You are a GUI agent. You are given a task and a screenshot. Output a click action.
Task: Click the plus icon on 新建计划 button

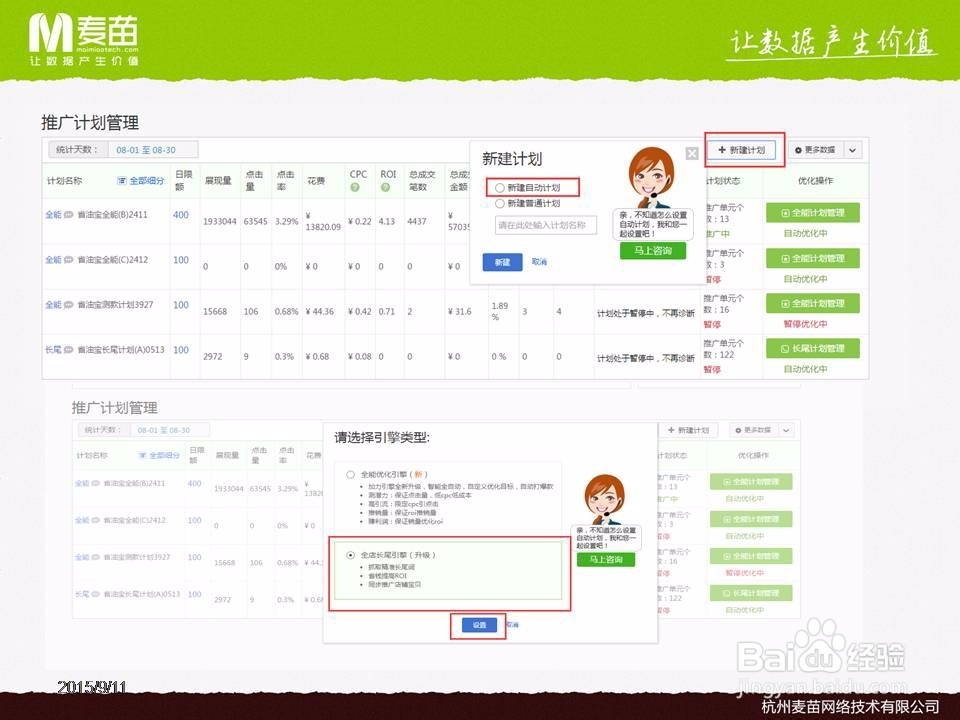722,149
